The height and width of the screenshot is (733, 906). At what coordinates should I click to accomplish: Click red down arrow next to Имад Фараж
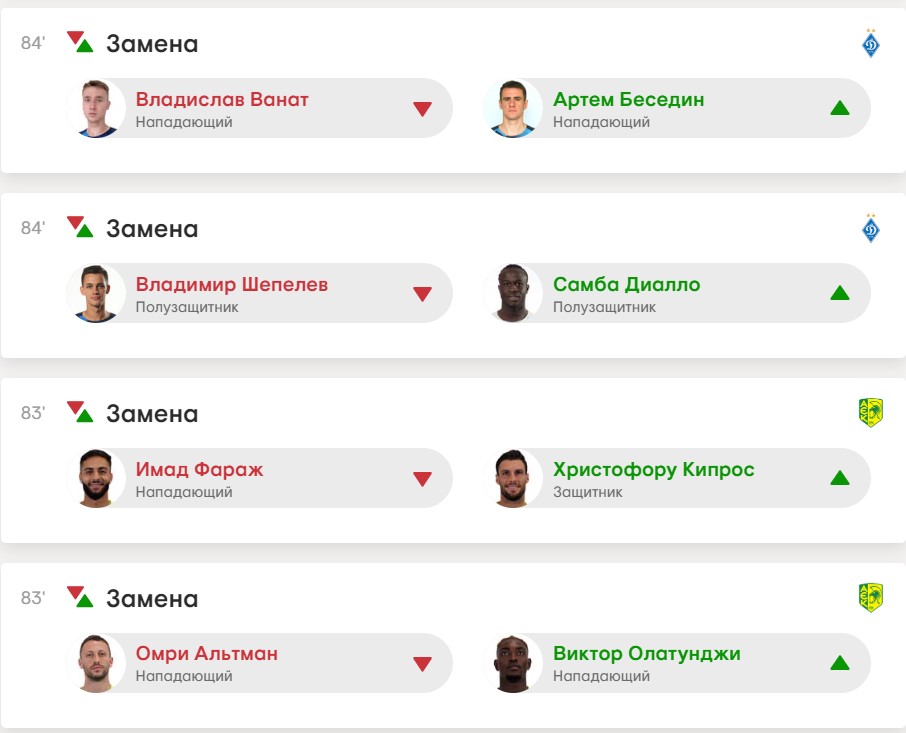422,479
